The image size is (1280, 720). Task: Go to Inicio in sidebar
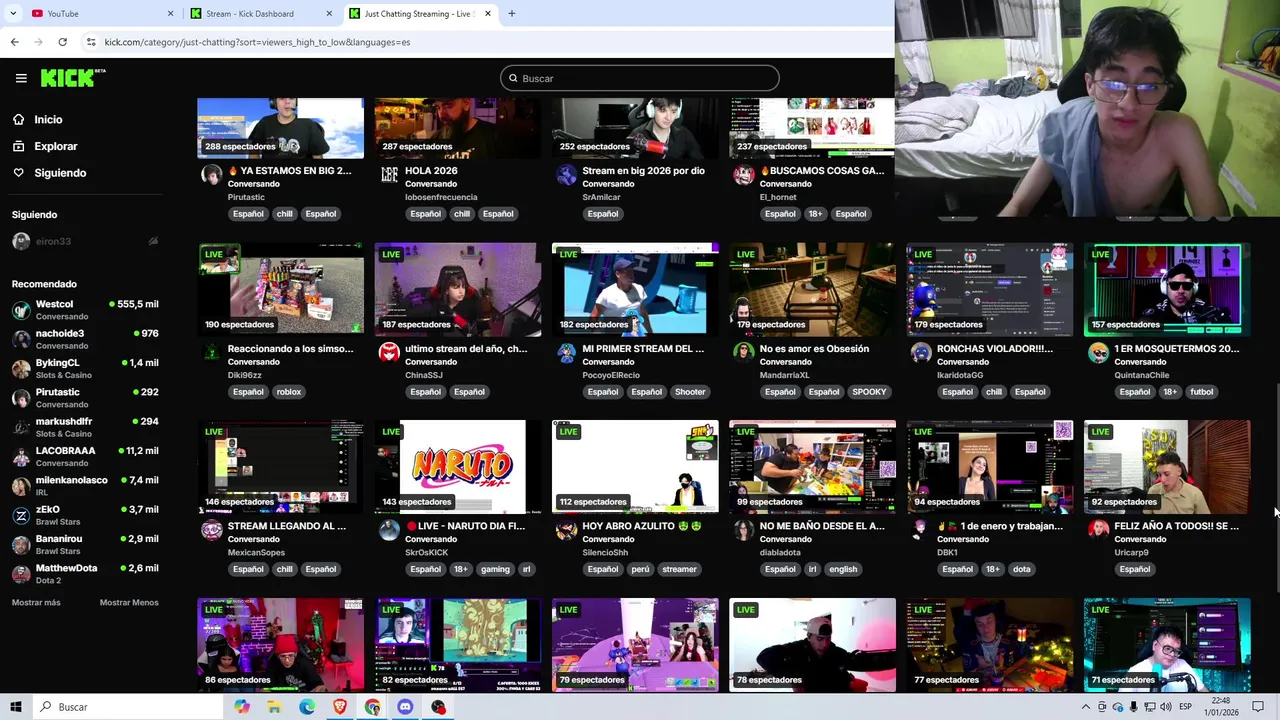(x=48, y=119)
